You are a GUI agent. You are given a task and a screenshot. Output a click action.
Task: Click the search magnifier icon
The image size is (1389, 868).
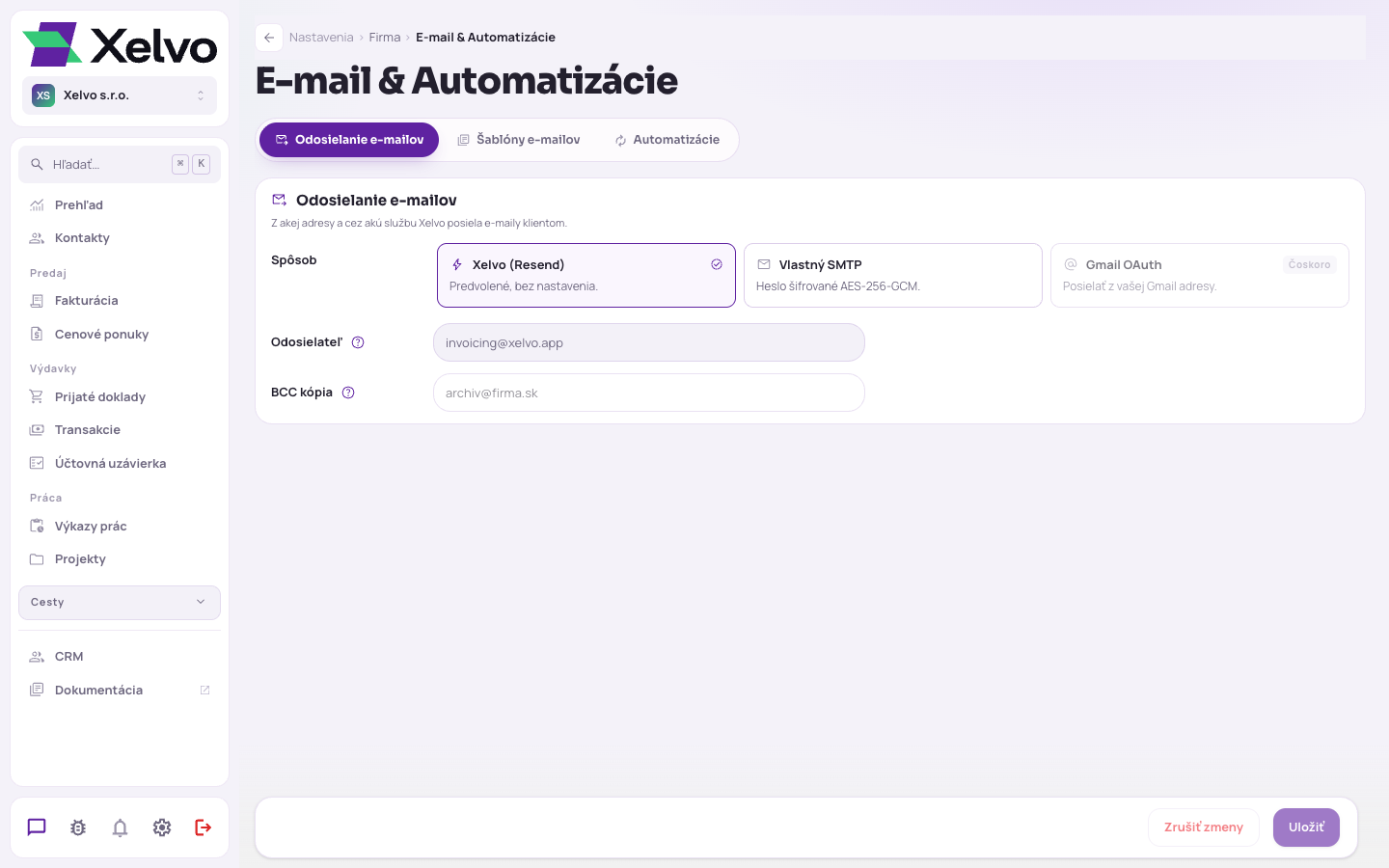pyautogui.click(x=37, y=164)
